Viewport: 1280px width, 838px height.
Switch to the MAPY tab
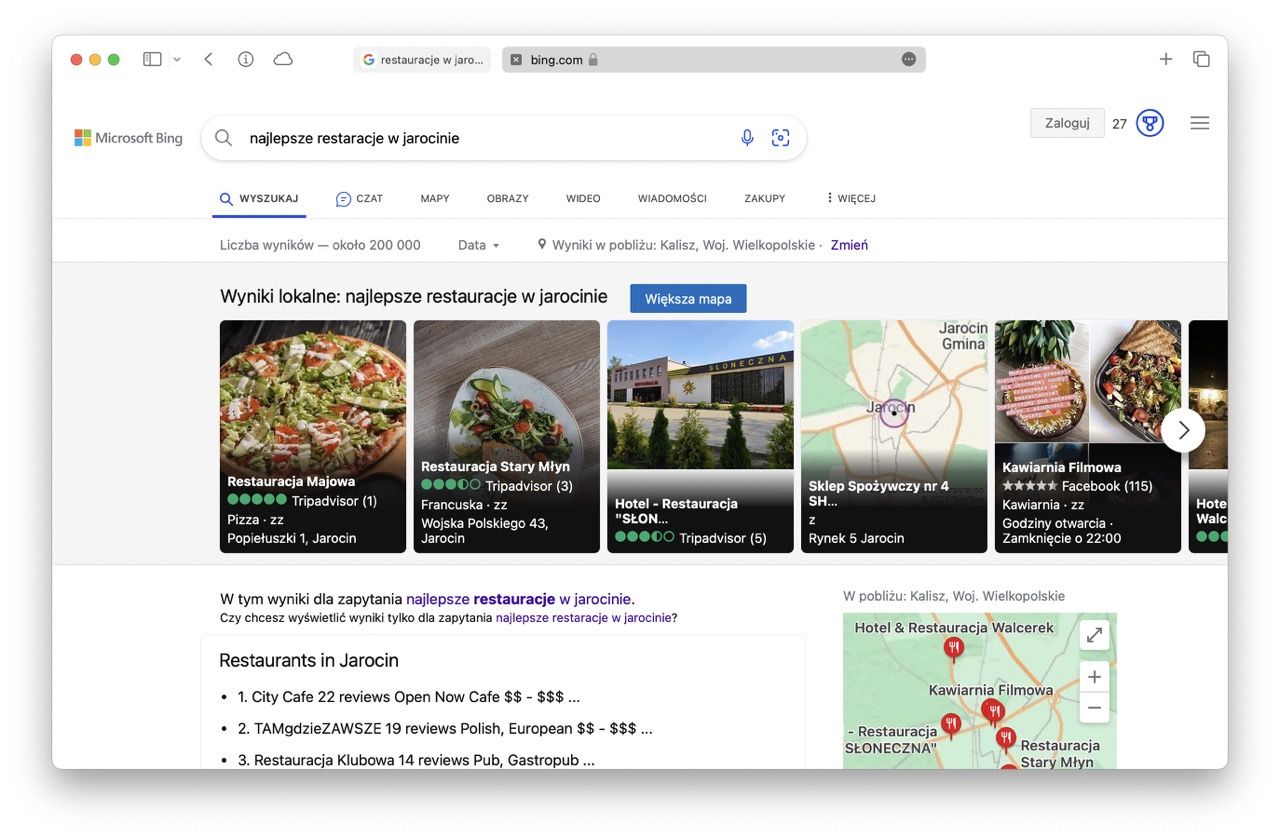point(435,199)
